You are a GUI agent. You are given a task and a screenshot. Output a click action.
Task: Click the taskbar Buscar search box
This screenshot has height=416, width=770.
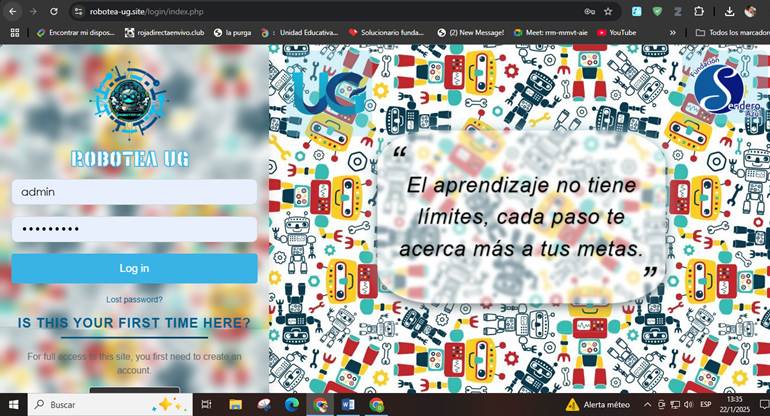[x=100, y=405]
